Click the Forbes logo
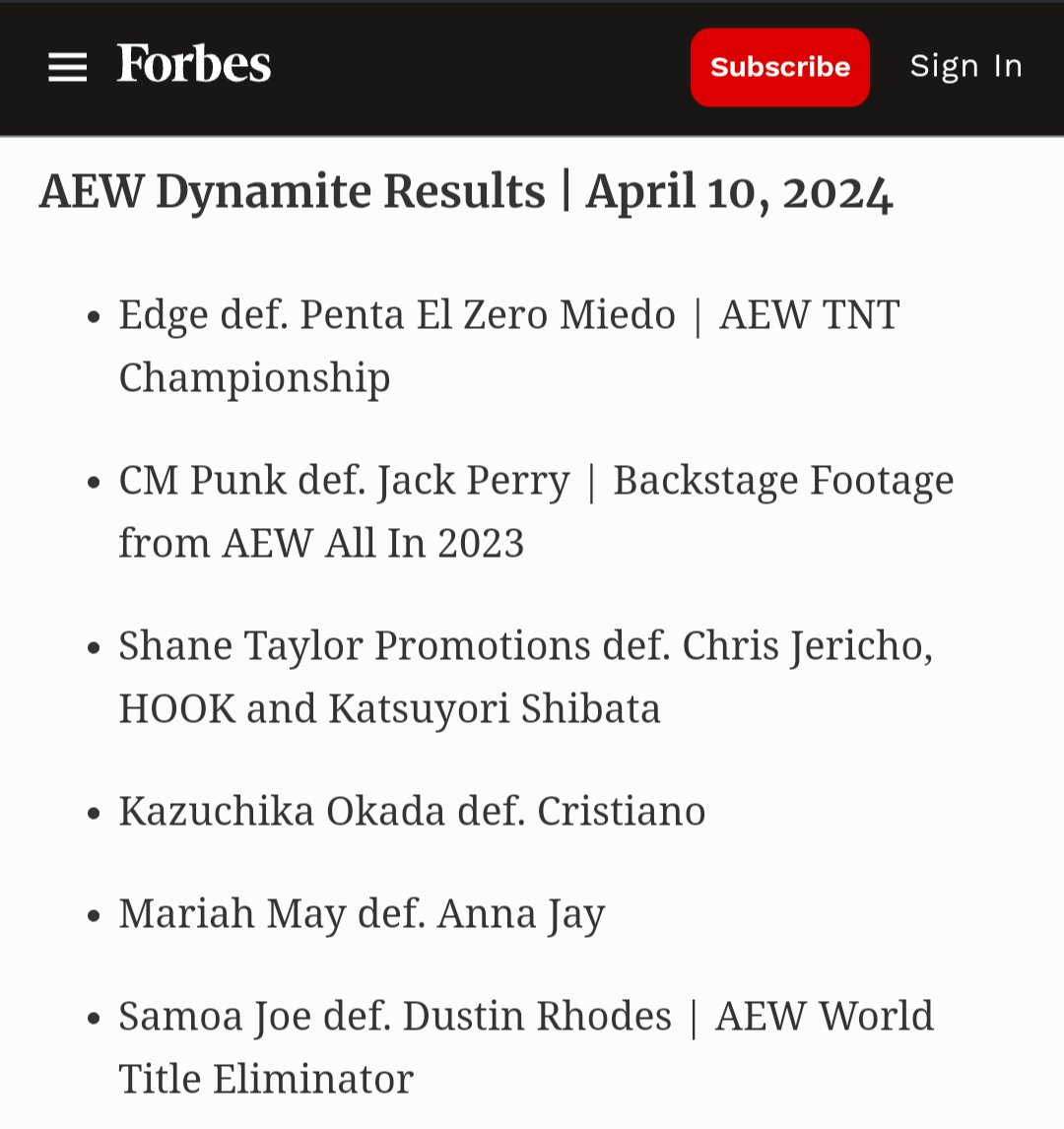The image size is (1064, 1129). click(194, 65)
